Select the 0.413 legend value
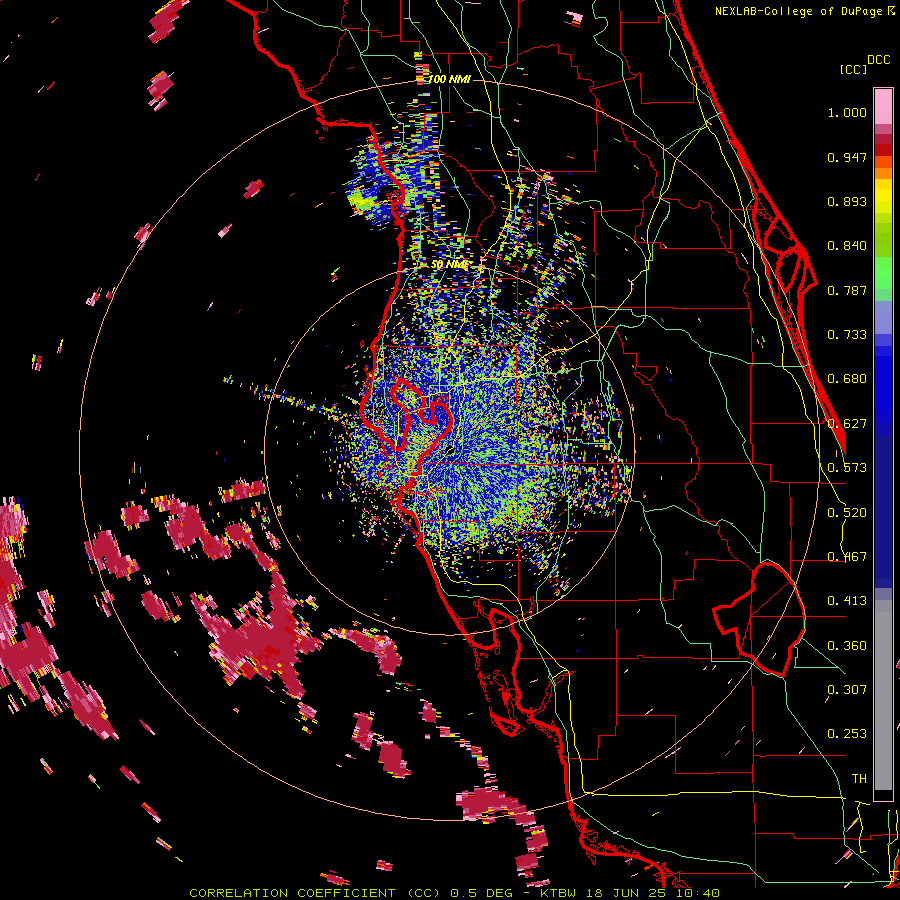The width and height of the screenshot is (900, 900). coord(847,601)
